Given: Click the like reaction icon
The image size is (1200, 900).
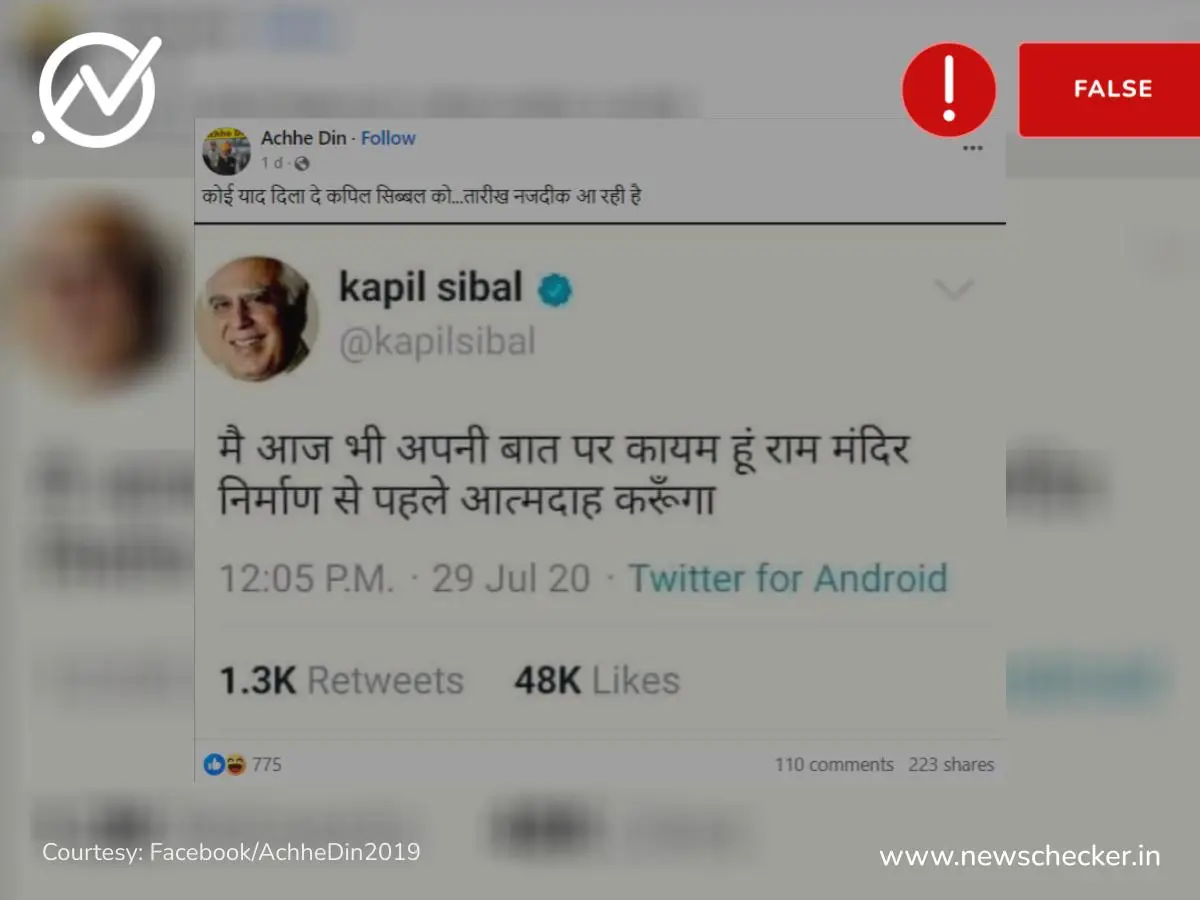Looking at the screenshot, I should [214, 765].
